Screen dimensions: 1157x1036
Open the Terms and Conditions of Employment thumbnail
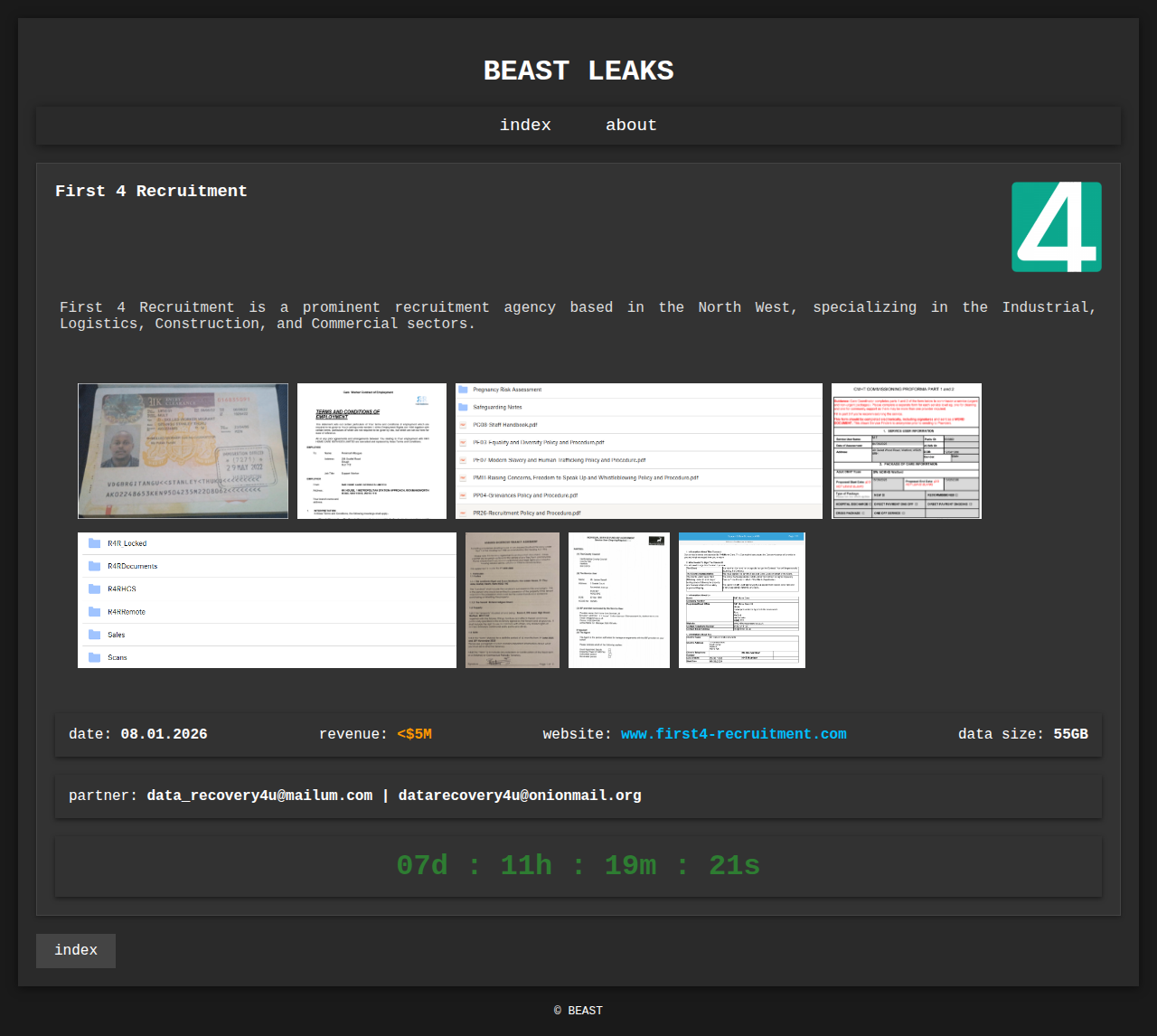tap(372, 451)
